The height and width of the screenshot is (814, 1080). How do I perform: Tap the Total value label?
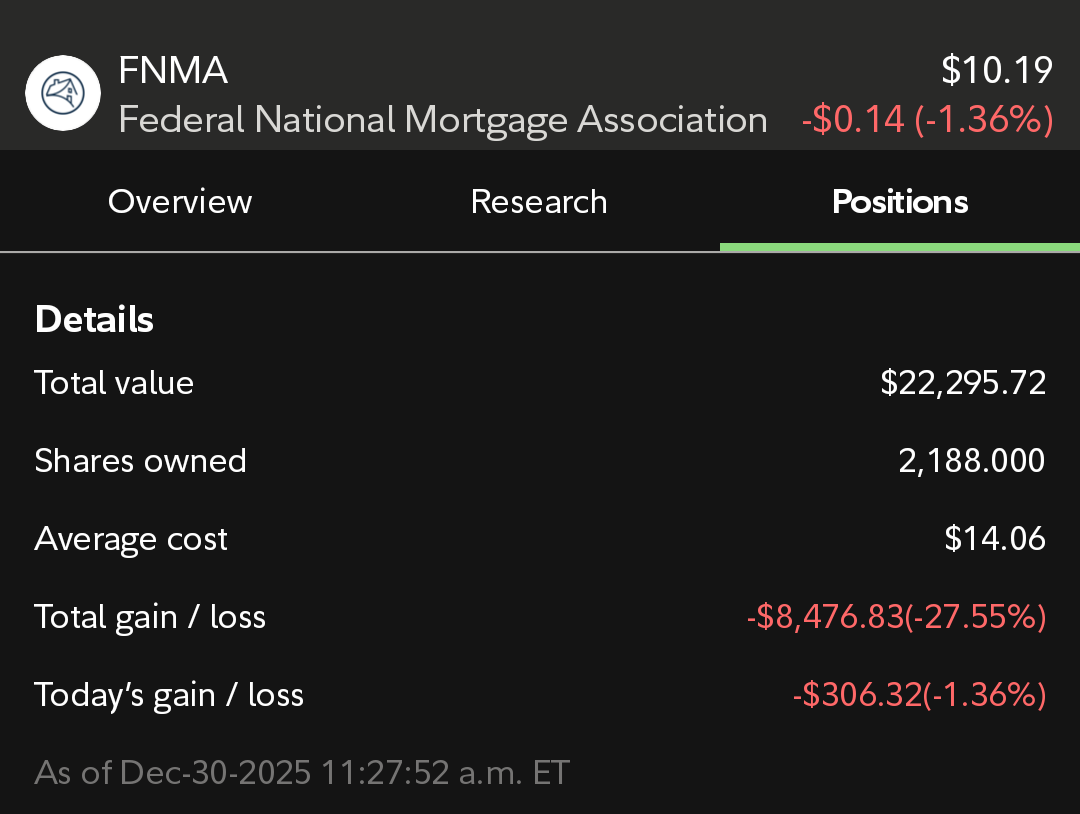click(x=114, y=383)
